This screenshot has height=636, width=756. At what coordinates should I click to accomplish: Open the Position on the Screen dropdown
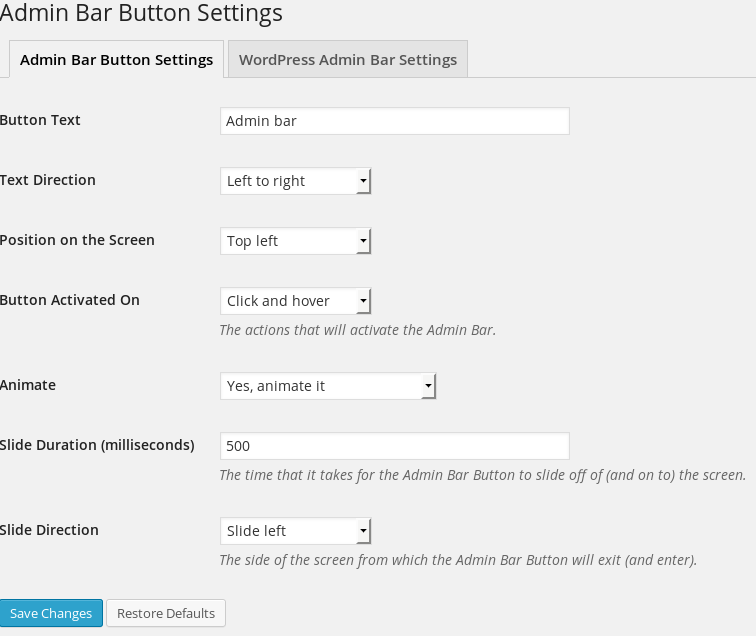[296, 241]
